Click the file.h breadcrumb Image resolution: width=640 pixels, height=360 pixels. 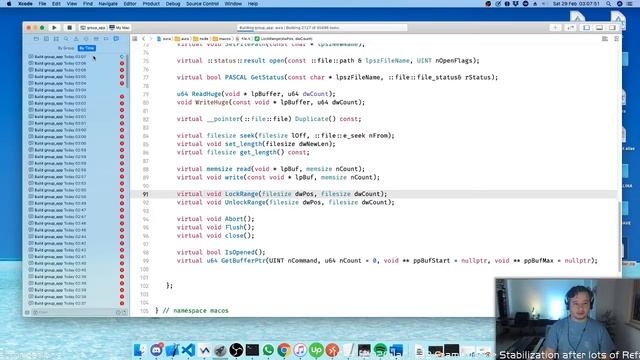pyautogui.click(x=243, y=39)
